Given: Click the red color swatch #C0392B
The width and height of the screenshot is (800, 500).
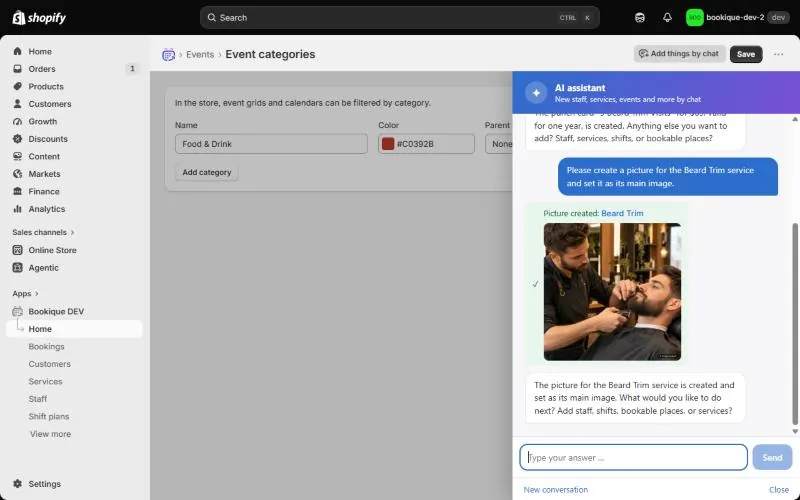Looking at the screenshot, I should coord(388,144).
